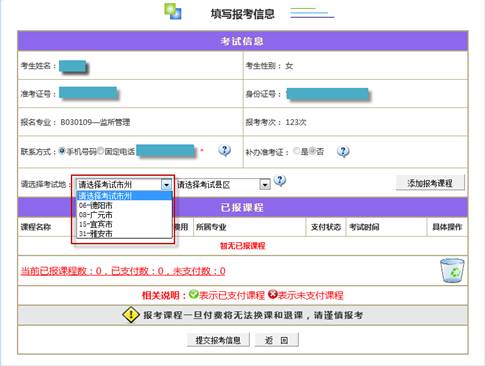Choose 否 for 补办准考证

click(x=312, y=151)
